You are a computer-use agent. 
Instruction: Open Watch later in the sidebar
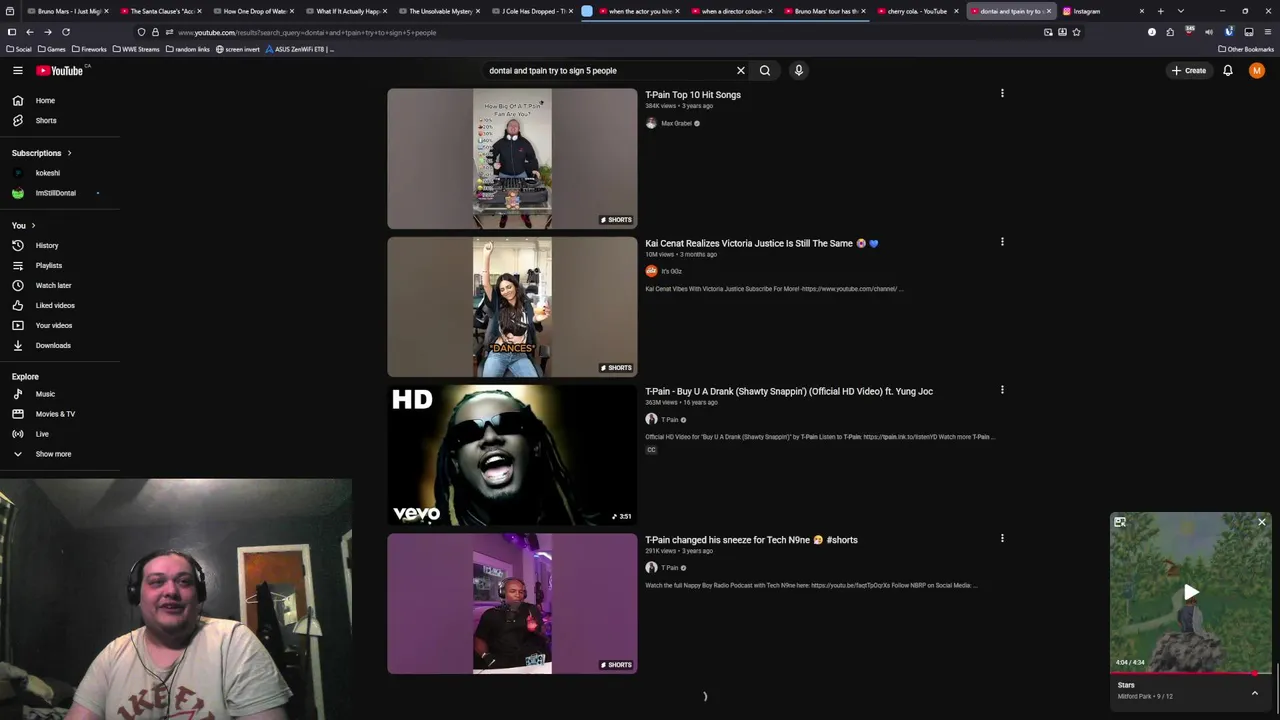coord(60,285)
